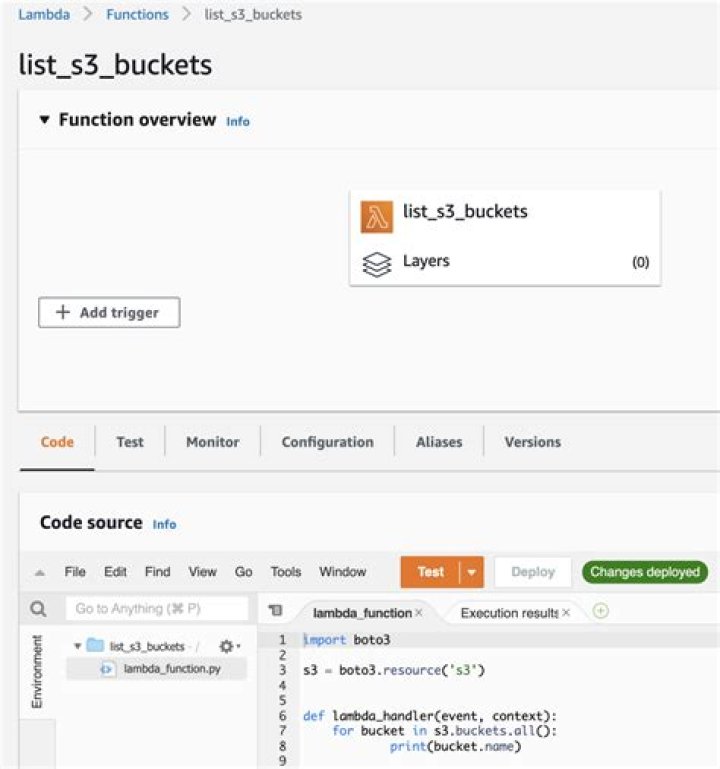
Task: Collapse the Function overview section
Action: pyautogui.click(x=45, y=120)
